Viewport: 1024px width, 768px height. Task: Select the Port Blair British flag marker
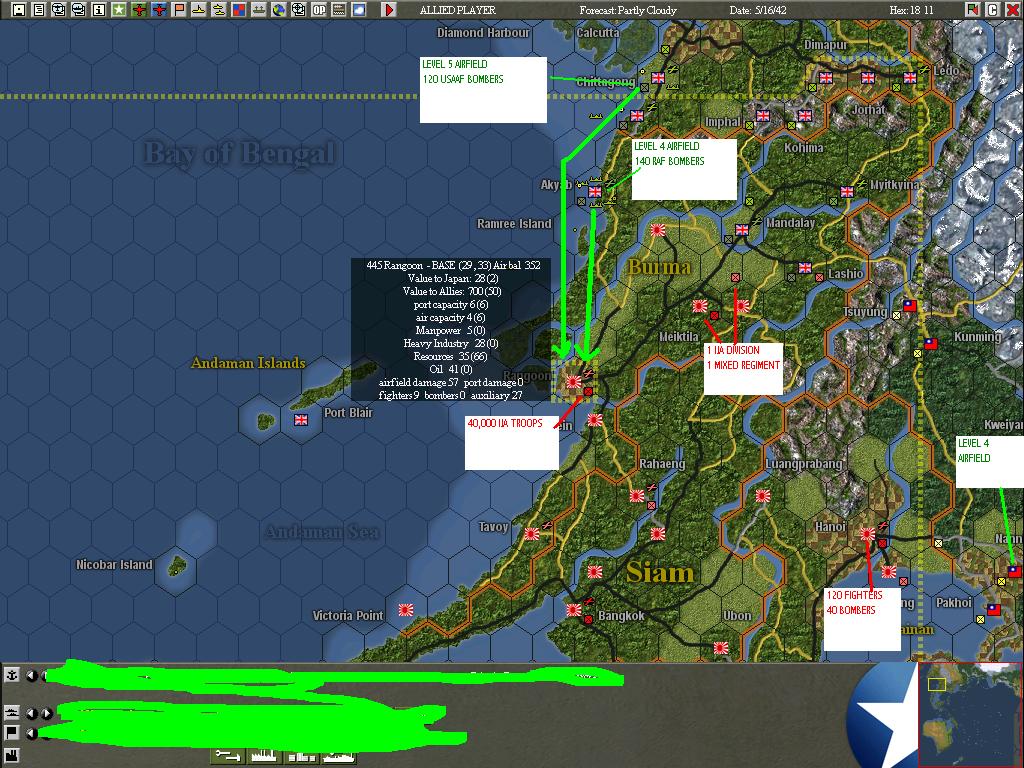pyautogui.click(x=301, y=419)
